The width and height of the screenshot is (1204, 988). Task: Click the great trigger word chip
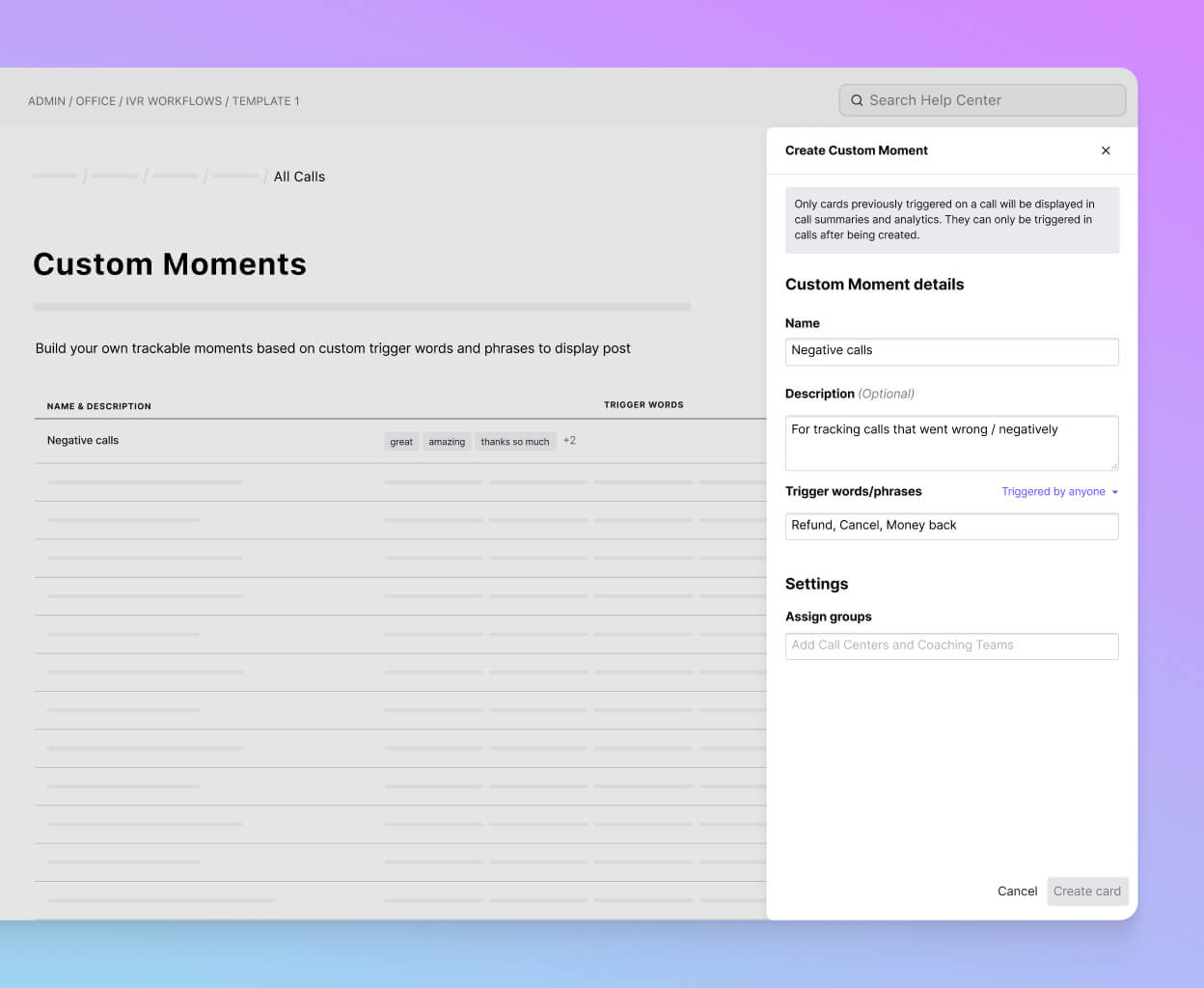point(401,441)
